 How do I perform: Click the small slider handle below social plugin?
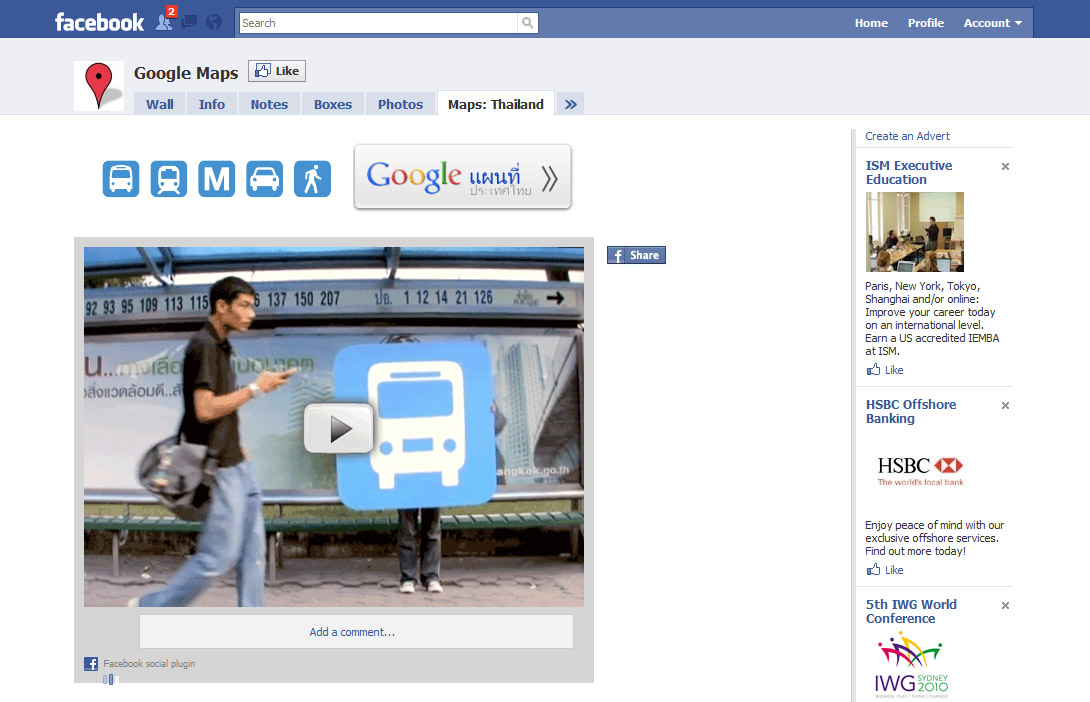click(x=110, y=680)
